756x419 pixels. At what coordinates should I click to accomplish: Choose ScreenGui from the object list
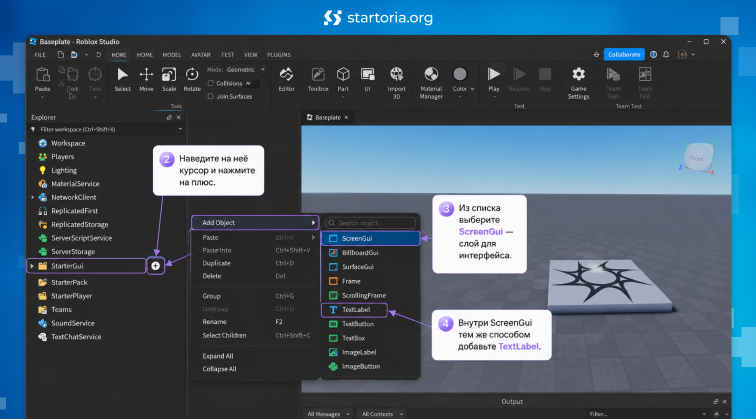(x=370, y=238)
